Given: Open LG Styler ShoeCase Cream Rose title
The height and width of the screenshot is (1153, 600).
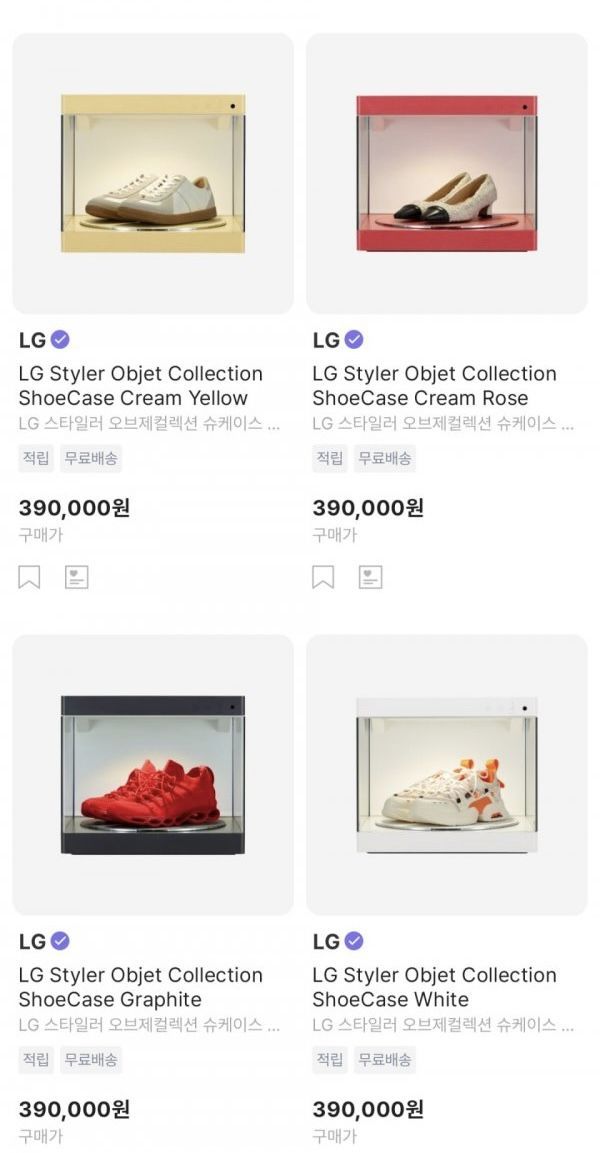Looking at the screenshot, I should click(x=434, y=386).
